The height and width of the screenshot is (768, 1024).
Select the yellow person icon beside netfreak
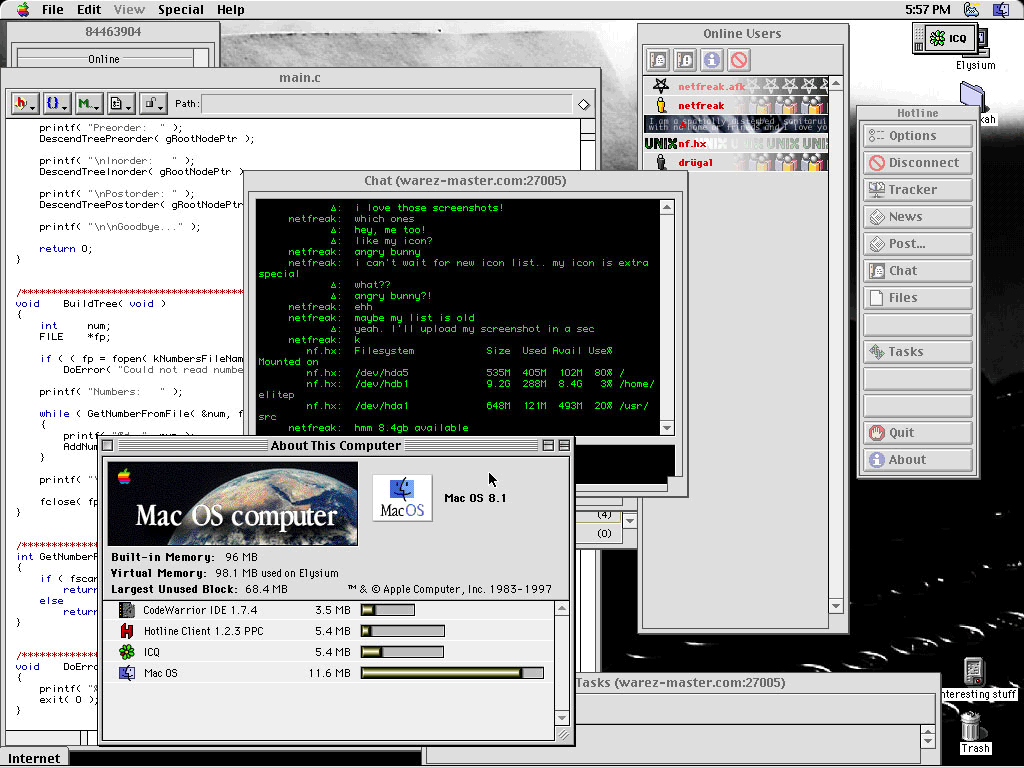pos(661,105)
